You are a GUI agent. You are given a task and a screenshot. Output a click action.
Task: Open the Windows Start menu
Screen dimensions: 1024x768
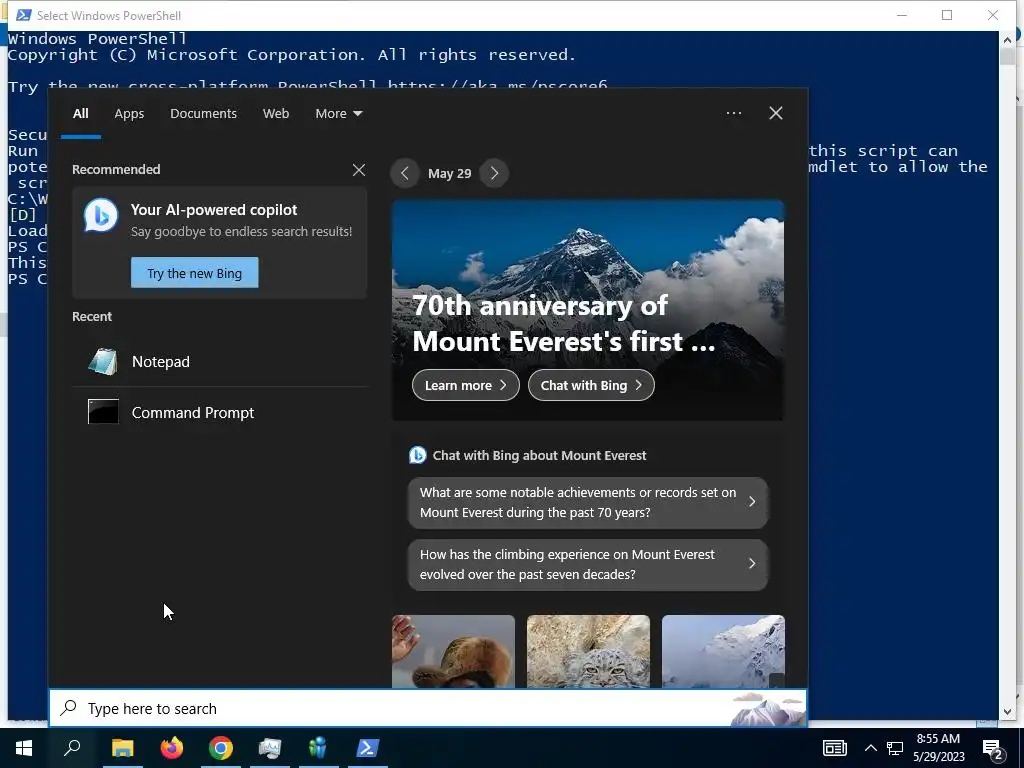24,748
